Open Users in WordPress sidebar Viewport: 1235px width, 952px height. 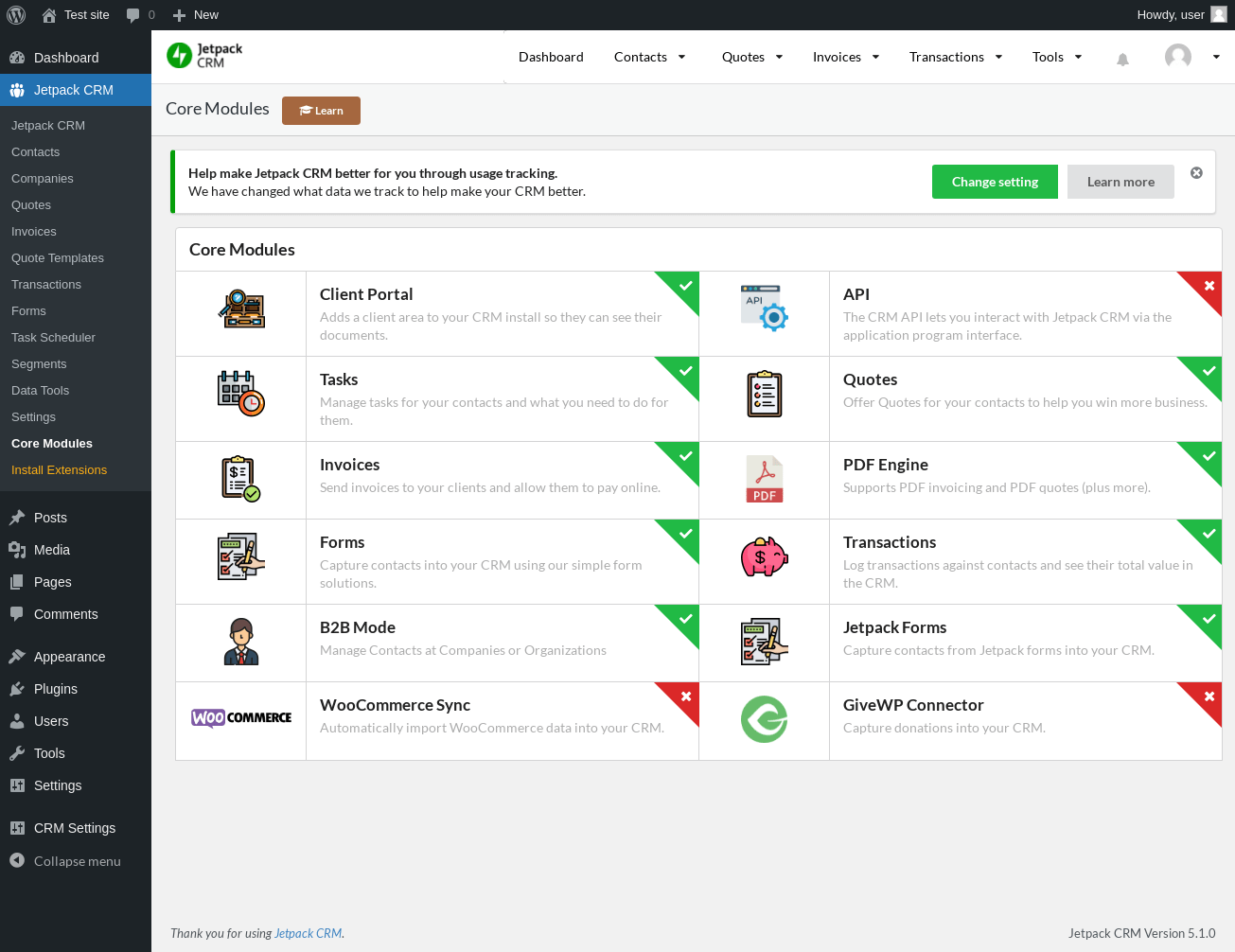point(76,721)
